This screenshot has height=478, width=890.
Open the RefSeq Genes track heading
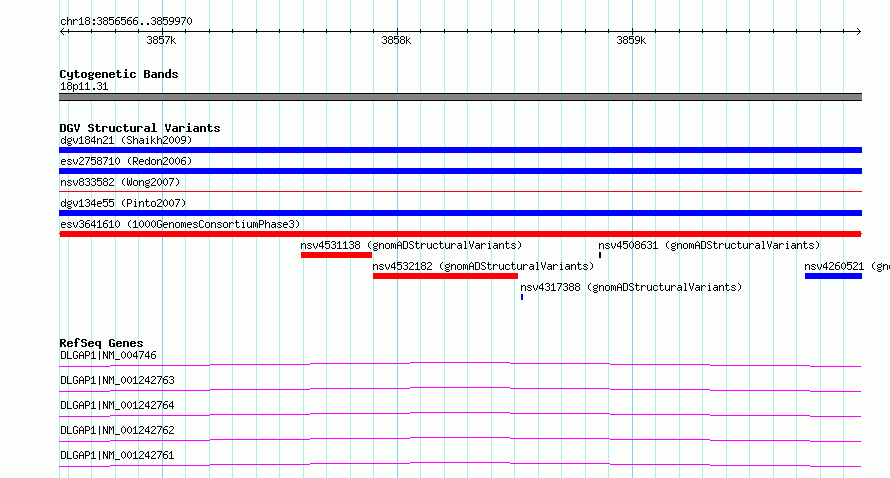[x=101, y=343]
